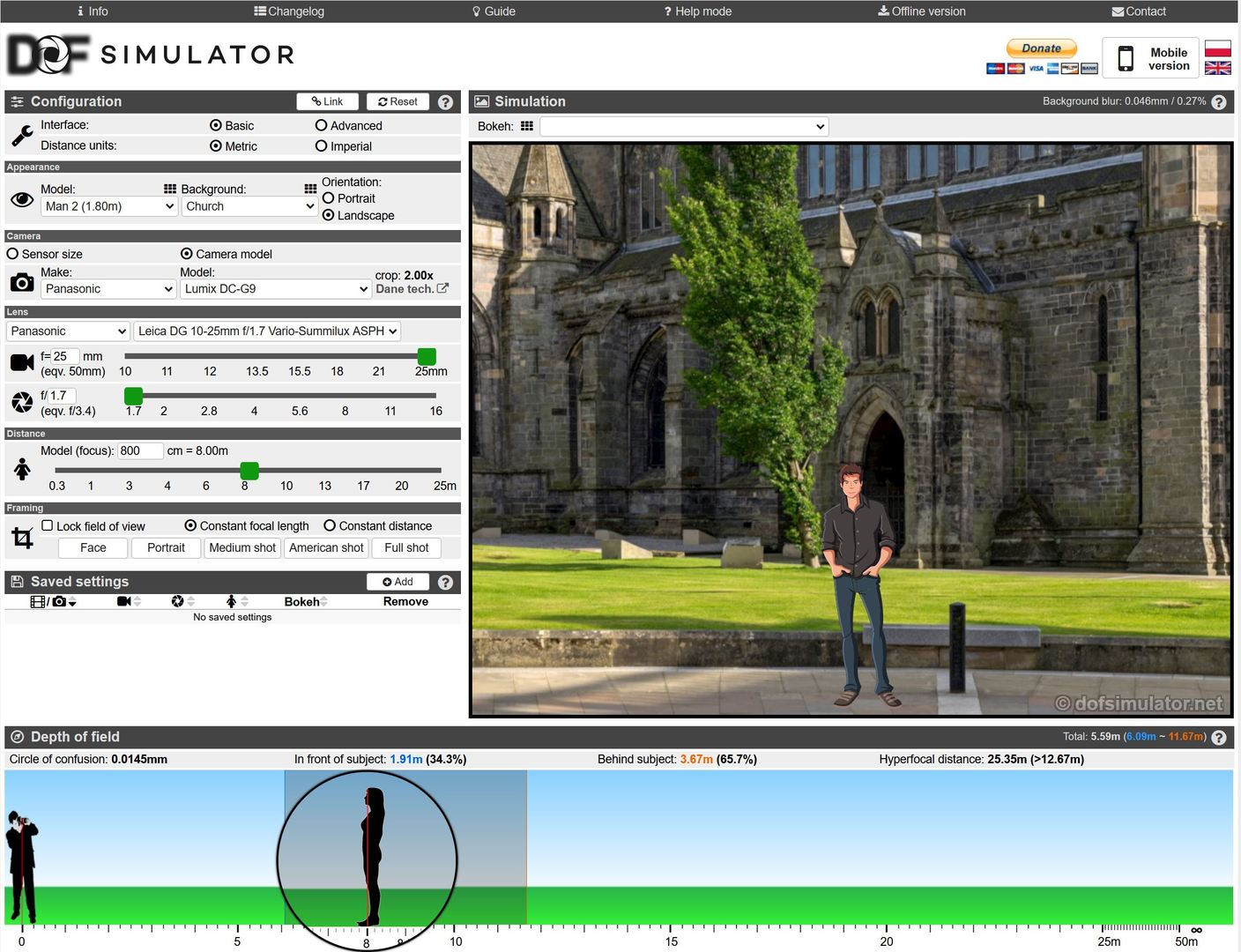This screenshot has height=952, width=1241.
Task: Switch language via the Polish flag
Action: pyautogui.click(x=1218, y=48)
